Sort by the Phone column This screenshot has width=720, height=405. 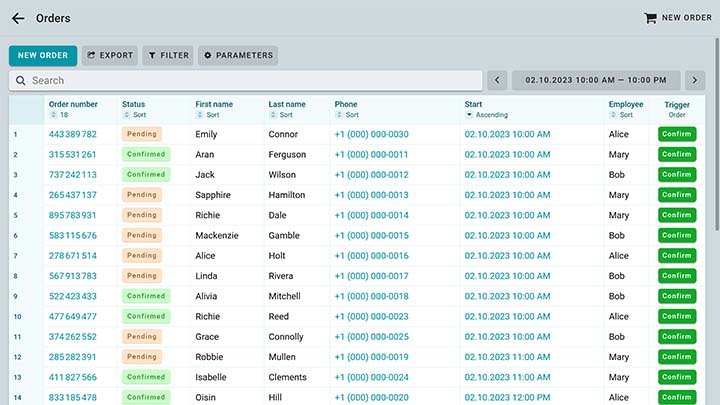pyautogui.click(x=347, y=115)
